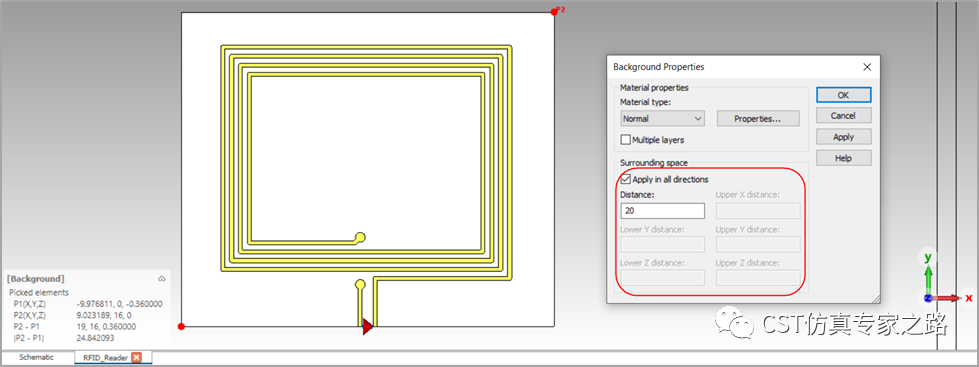Screen dimensions: 979x367
Task: Switch to the Schematic tab
Action: [x=36, y=358]
